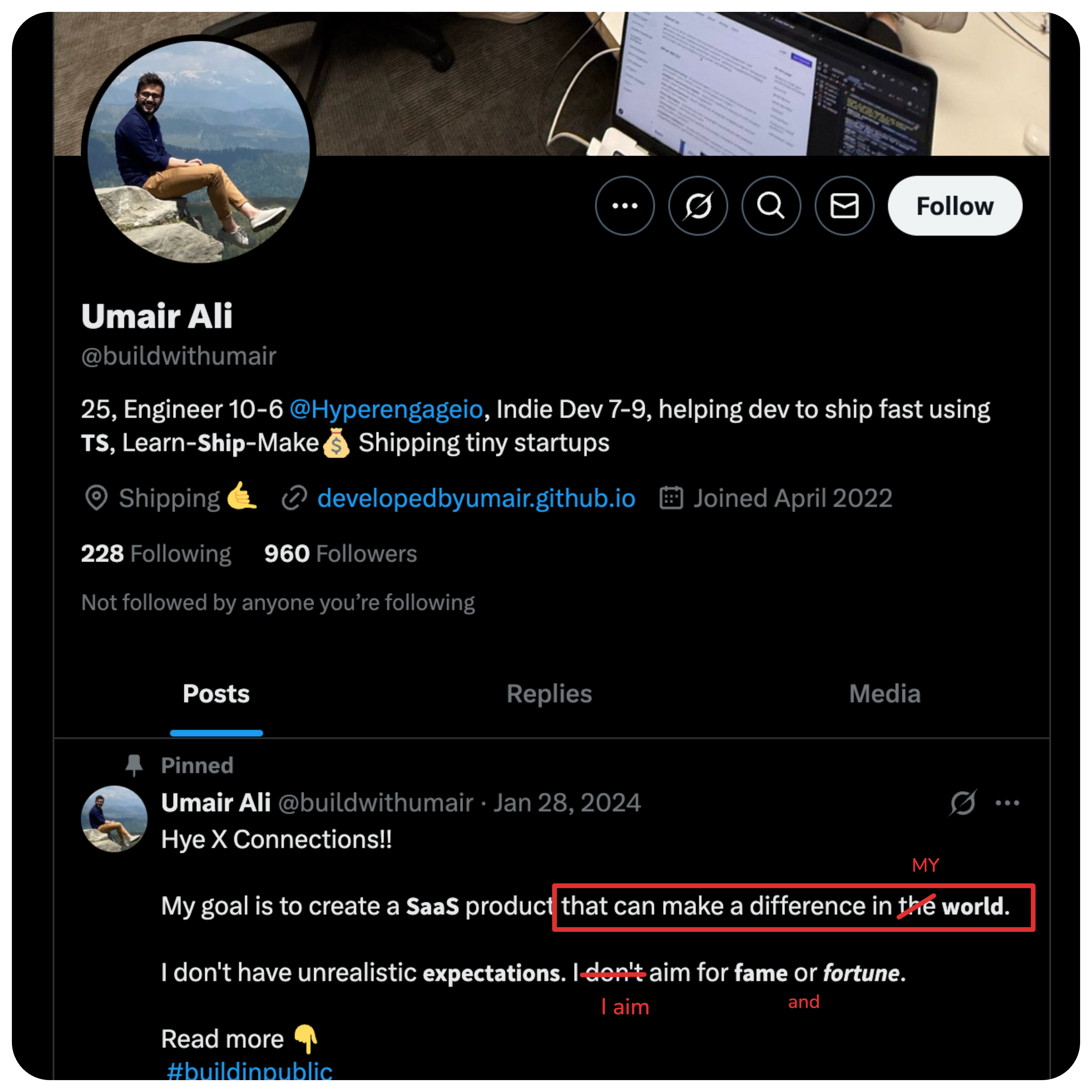The width and height of the screenshot is (1092, 1092).
Task: Click the Grok icon on profile header
Action: 698,206
